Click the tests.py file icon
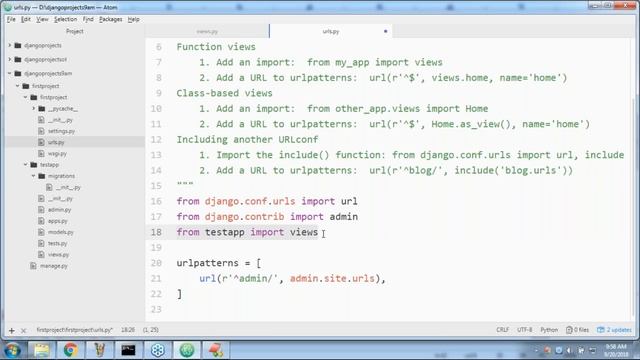The width and height of the screenshot is (640, 360). pos(41,243)
